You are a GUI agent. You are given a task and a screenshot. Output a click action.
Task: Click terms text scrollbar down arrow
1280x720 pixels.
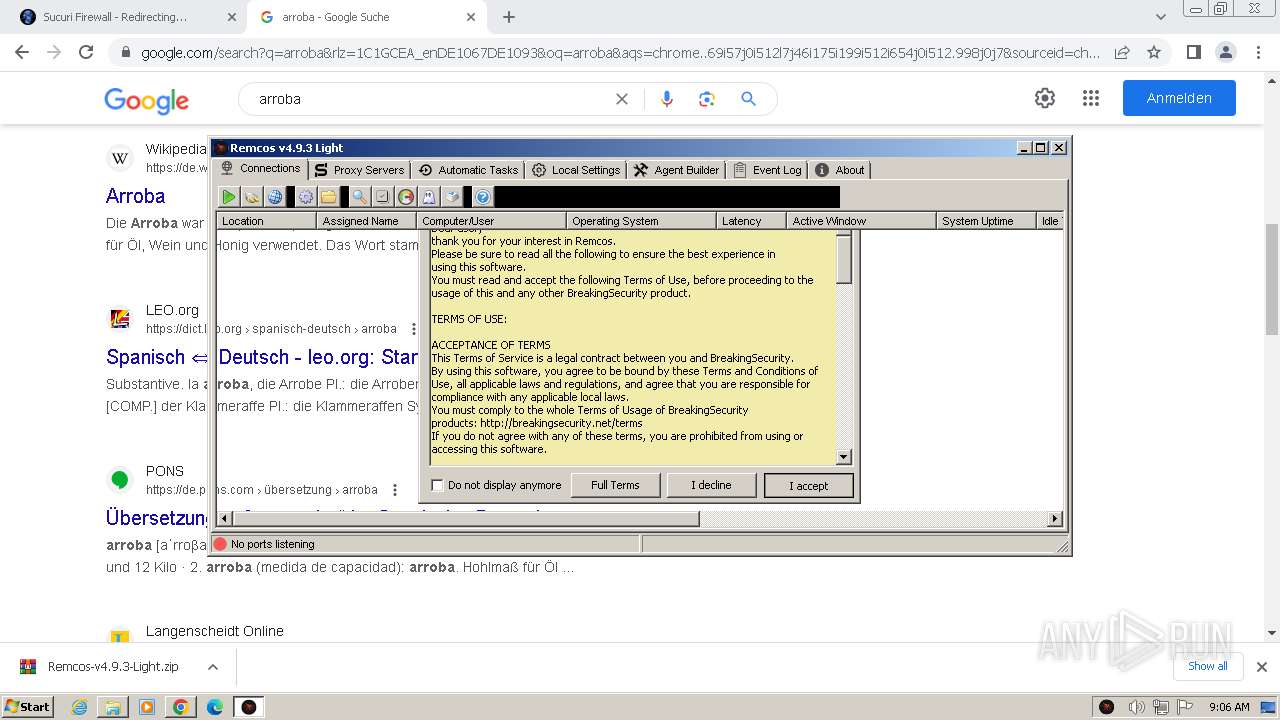[x=843, y=457]
